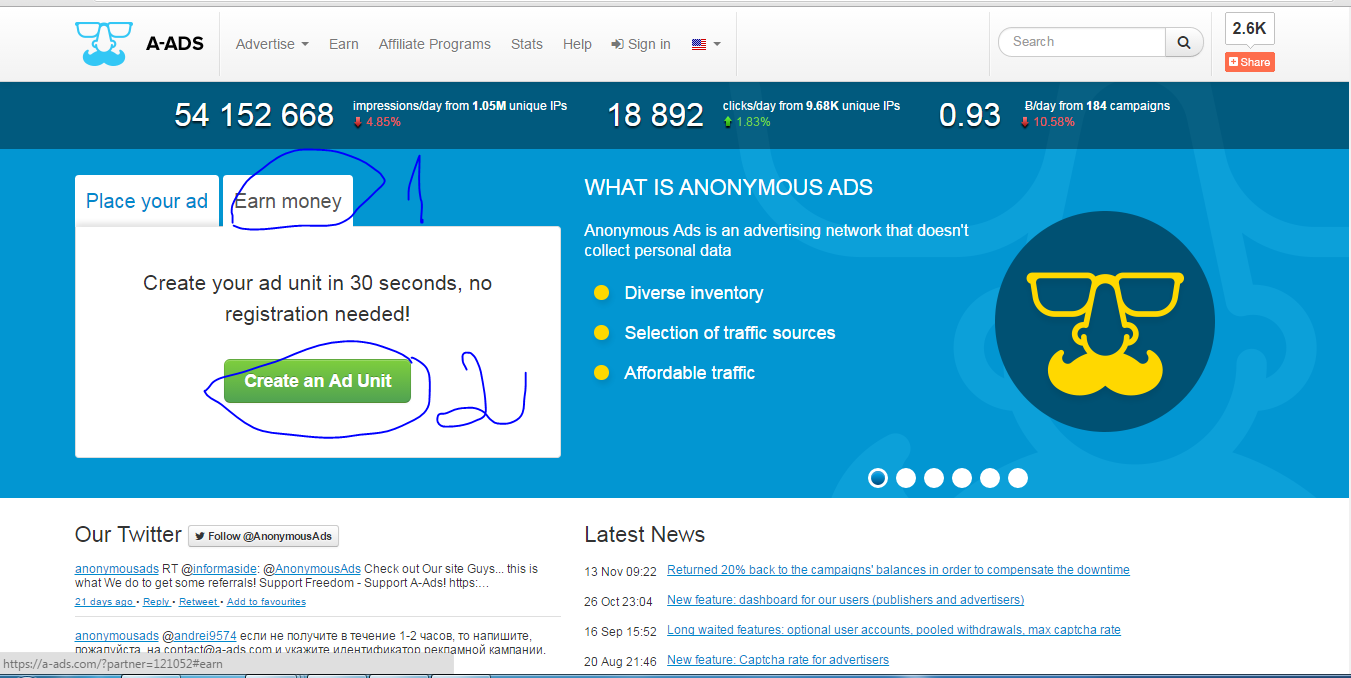The height and width of the screenshot is (678, 1351).
Task: Open the Help page
Action: point(577,44)
